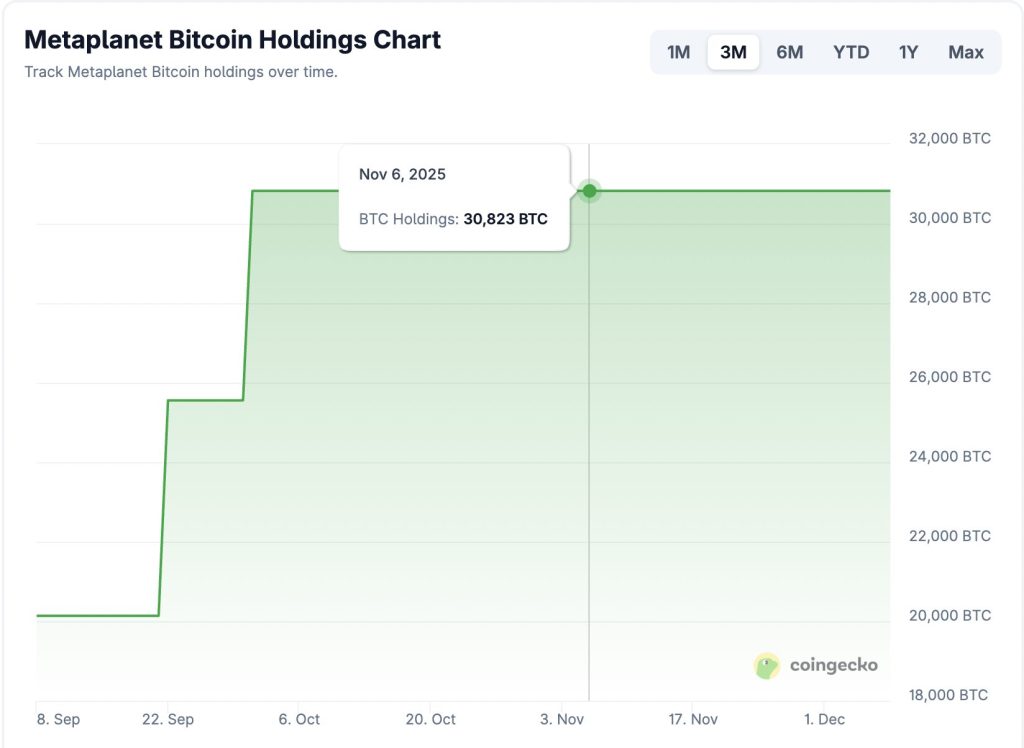Click the Nov 6, 2025 tooltip date
This screenshot has width=1024, height=748.
pyautogui.click(x=402, y=174)
